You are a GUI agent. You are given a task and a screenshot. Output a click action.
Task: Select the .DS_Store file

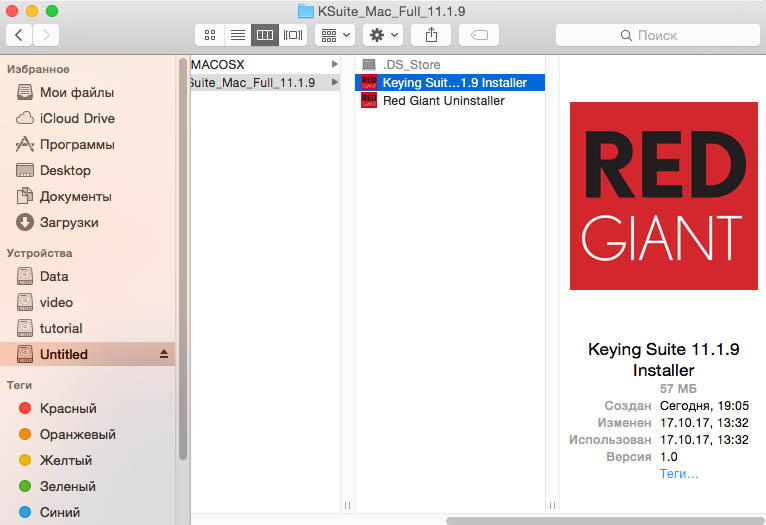tap(450, 64)
